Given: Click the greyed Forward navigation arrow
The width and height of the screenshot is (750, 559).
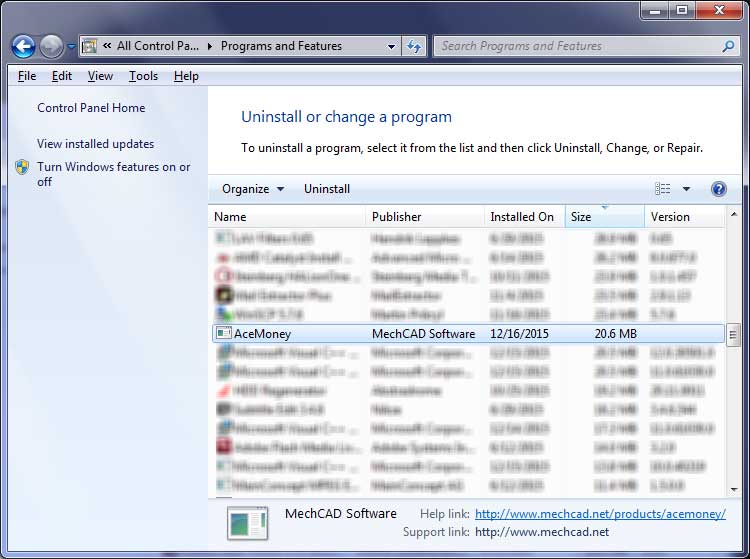Looking at the screenshot, I should coord(51,46).
